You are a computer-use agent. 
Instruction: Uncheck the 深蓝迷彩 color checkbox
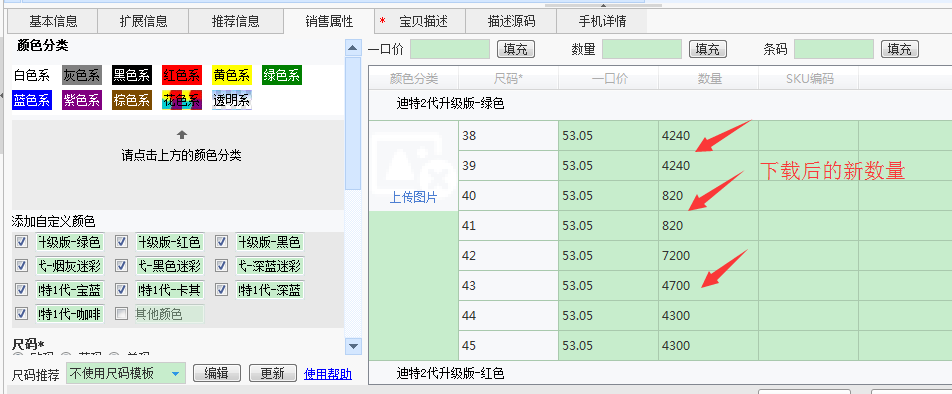222,266
